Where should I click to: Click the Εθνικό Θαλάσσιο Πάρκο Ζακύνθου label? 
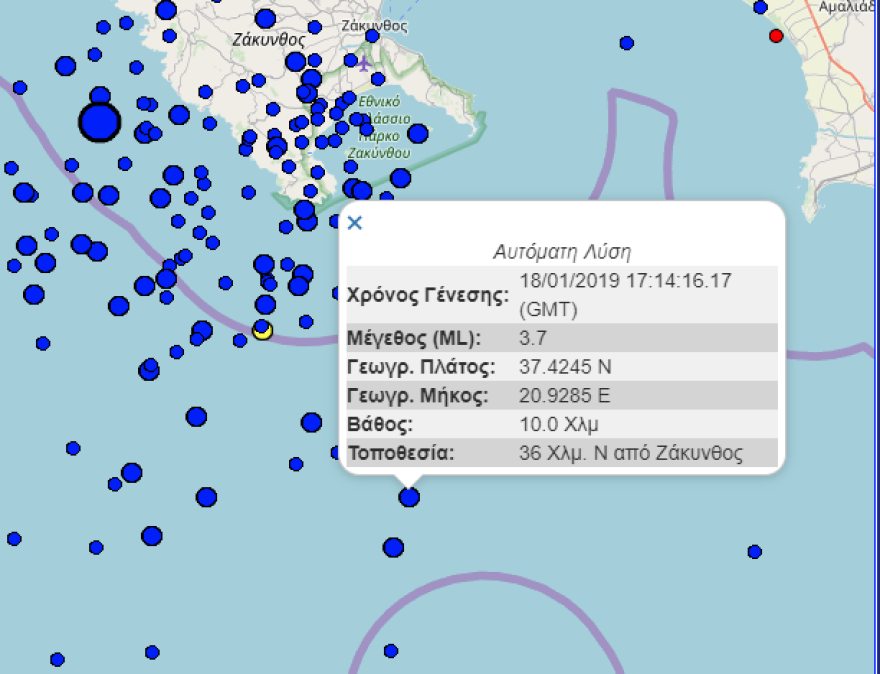coord(378,128)
